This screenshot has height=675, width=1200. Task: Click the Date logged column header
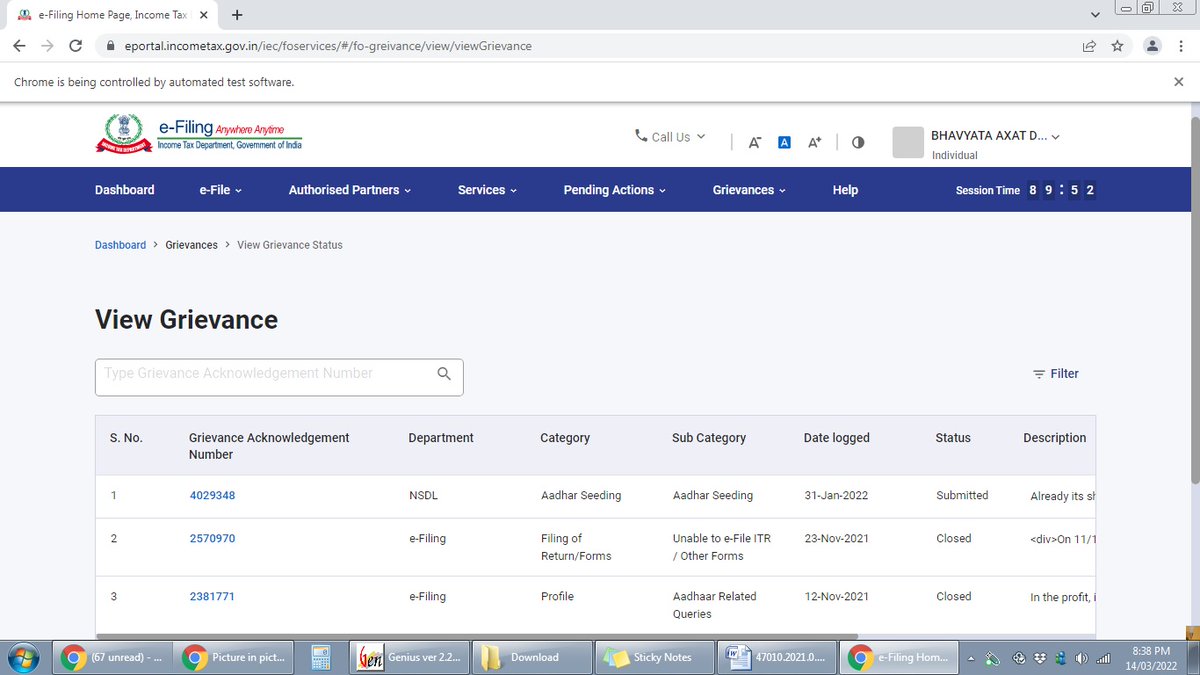click(x=836, y=438)
